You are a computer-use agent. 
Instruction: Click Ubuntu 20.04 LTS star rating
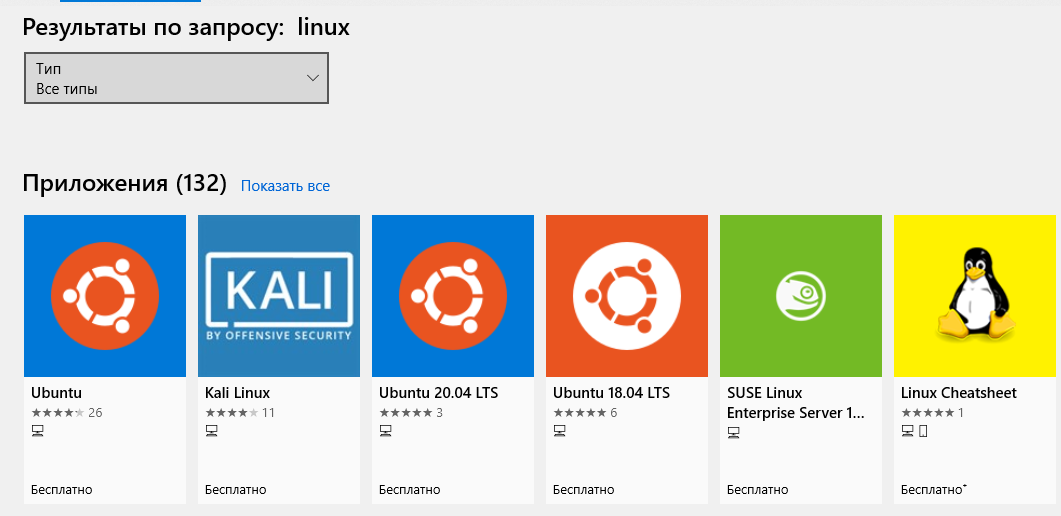(x=405, y=413)
